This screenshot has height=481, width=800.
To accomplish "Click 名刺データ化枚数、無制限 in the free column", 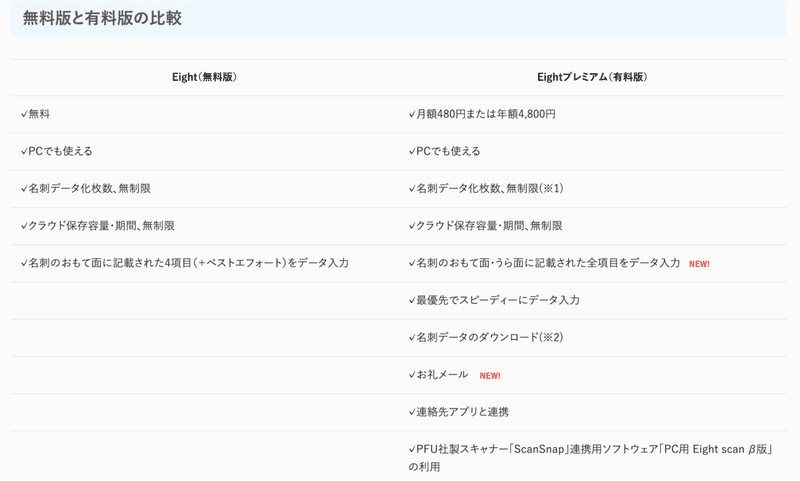I will tap(86, 188).
